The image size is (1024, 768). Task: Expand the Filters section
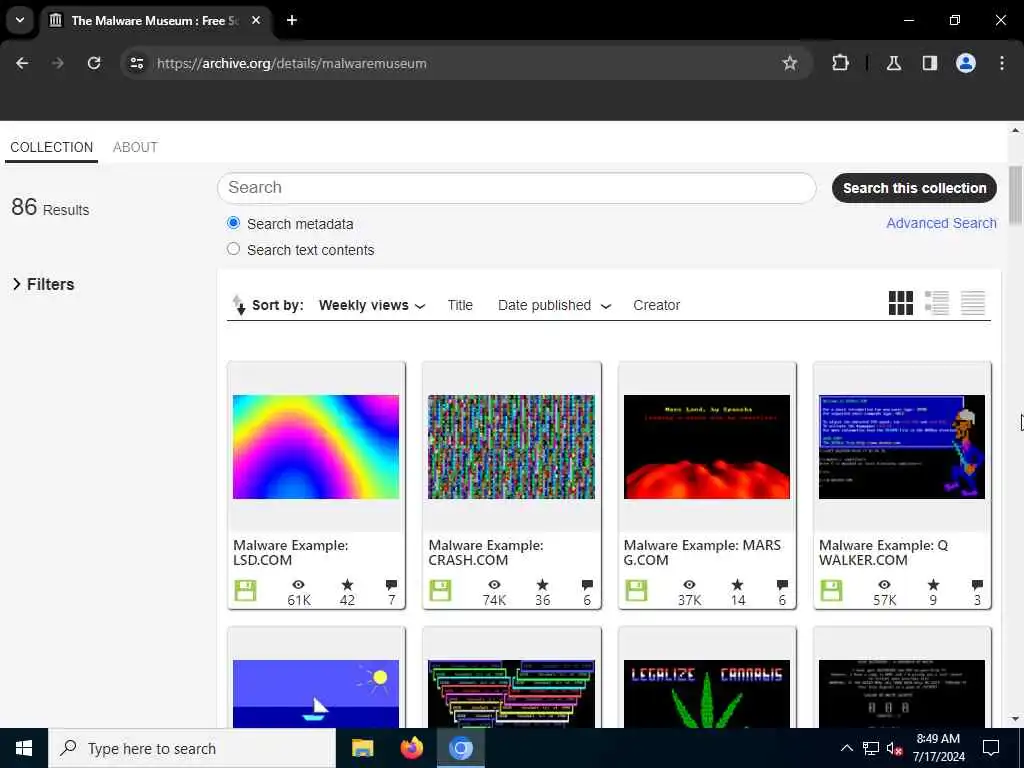pos(43,284)
